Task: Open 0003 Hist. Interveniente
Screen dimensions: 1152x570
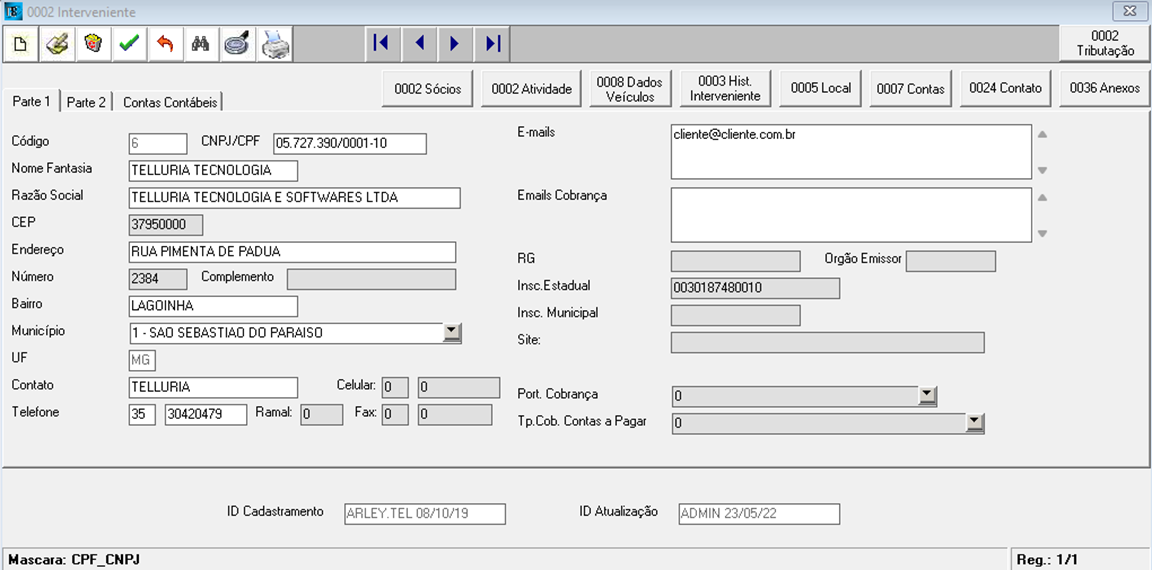Action: (x=725, y=89)
